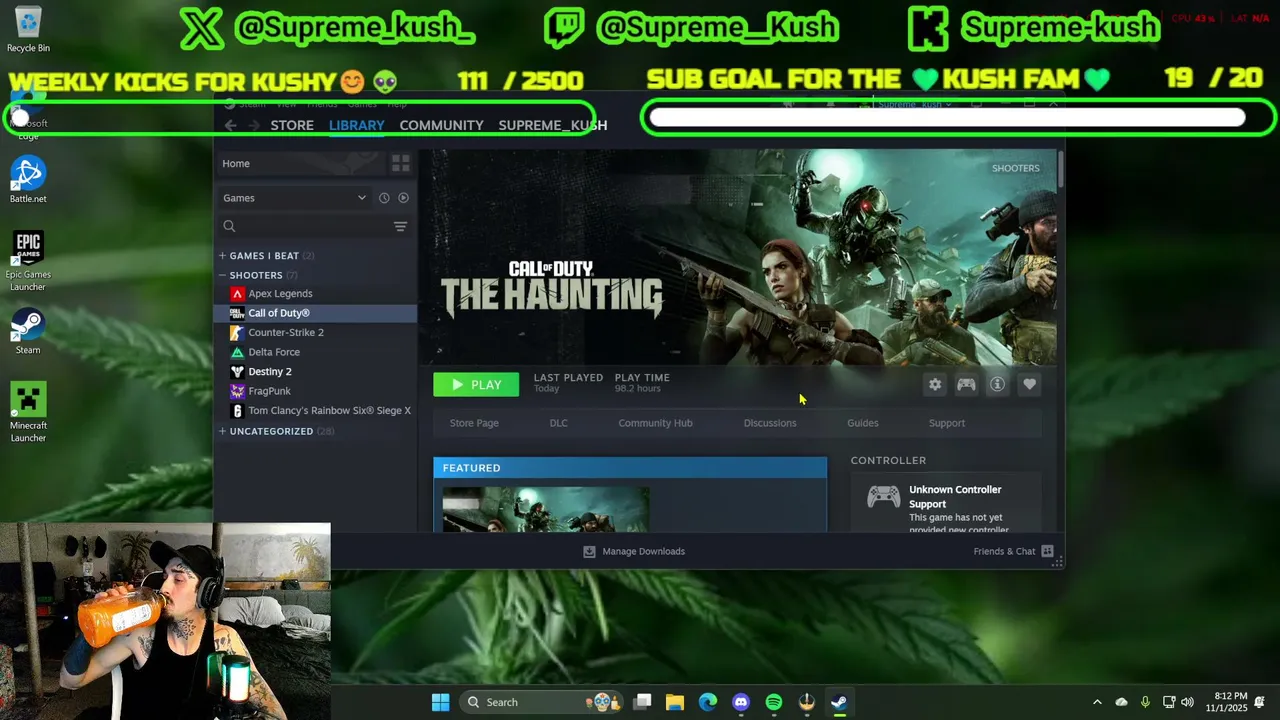Select FragPunk in the library

pos(269,391)
